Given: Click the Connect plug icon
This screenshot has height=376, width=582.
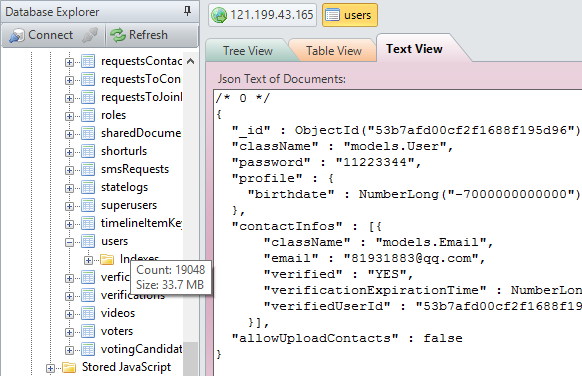Looking at the screenshot, I should point(16,35).
